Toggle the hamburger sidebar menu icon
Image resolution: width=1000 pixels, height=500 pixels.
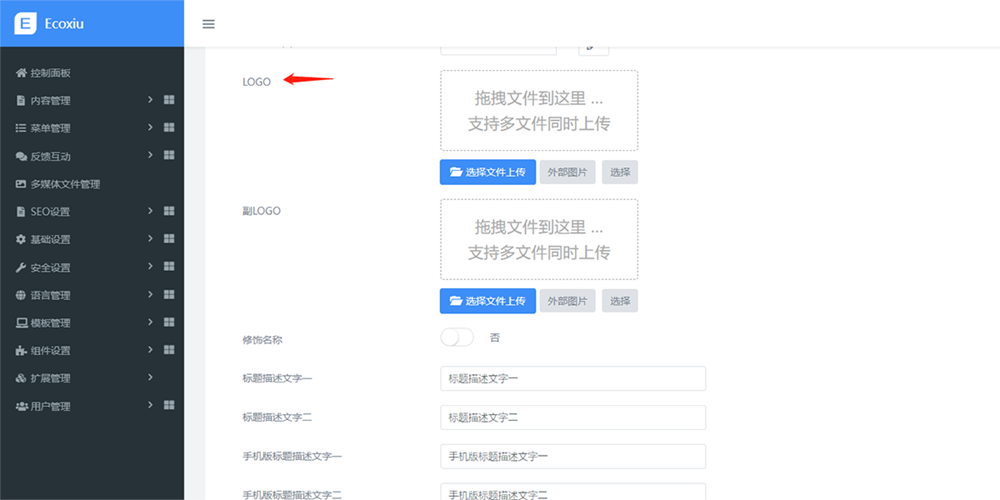click(x=209, y=24)
